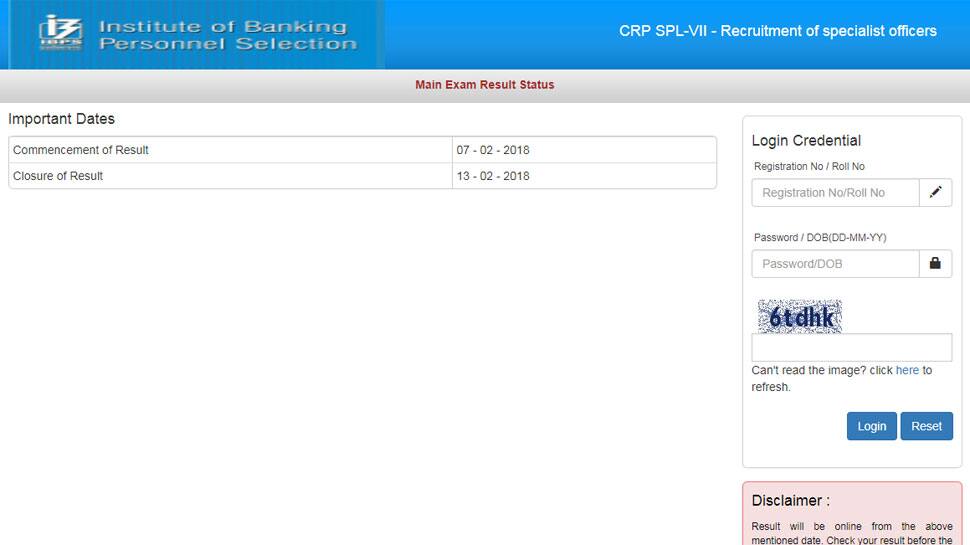
Task: Click the Reset button
Action: (x=926, y=426)
